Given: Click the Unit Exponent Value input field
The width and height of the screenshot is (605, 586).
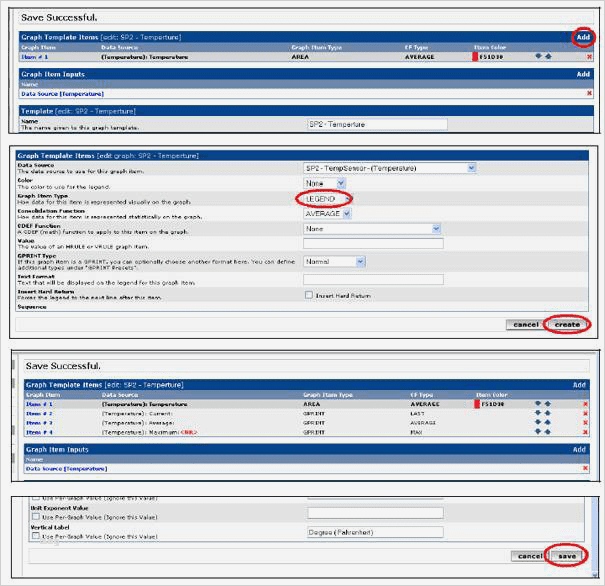Looking at the screenshot, I should (x=375, y=513).
